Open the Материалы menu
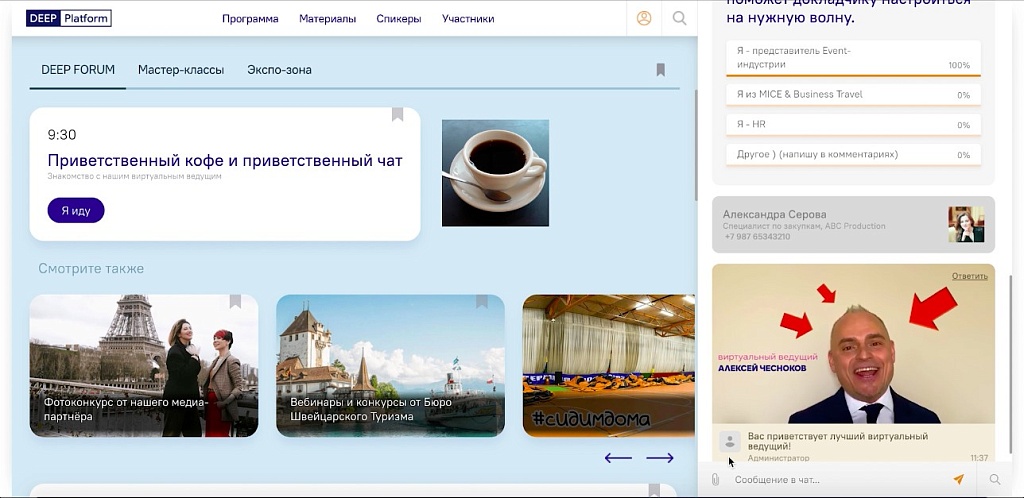Viewport: 1024px width, 498px height. (x=327, y=19)
